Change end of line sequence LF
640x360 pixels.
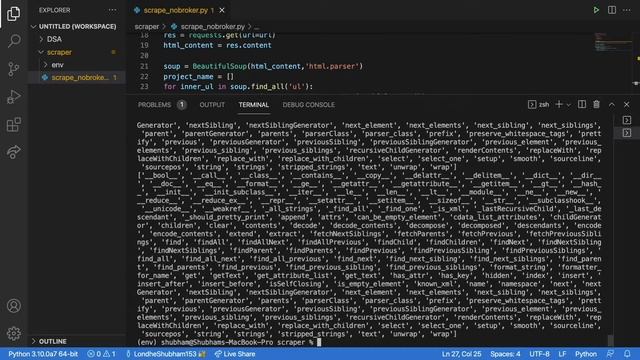pos(562,354)
